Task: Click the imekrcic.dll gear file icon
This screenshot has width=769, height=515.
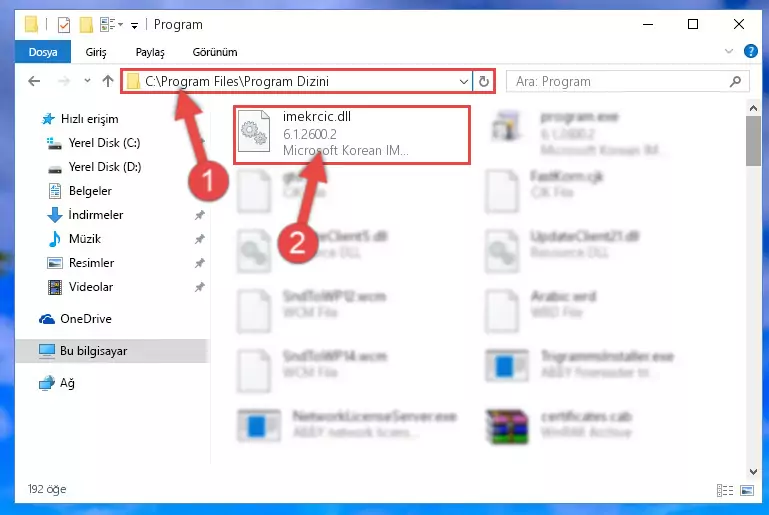Action: tap(254, 131)
